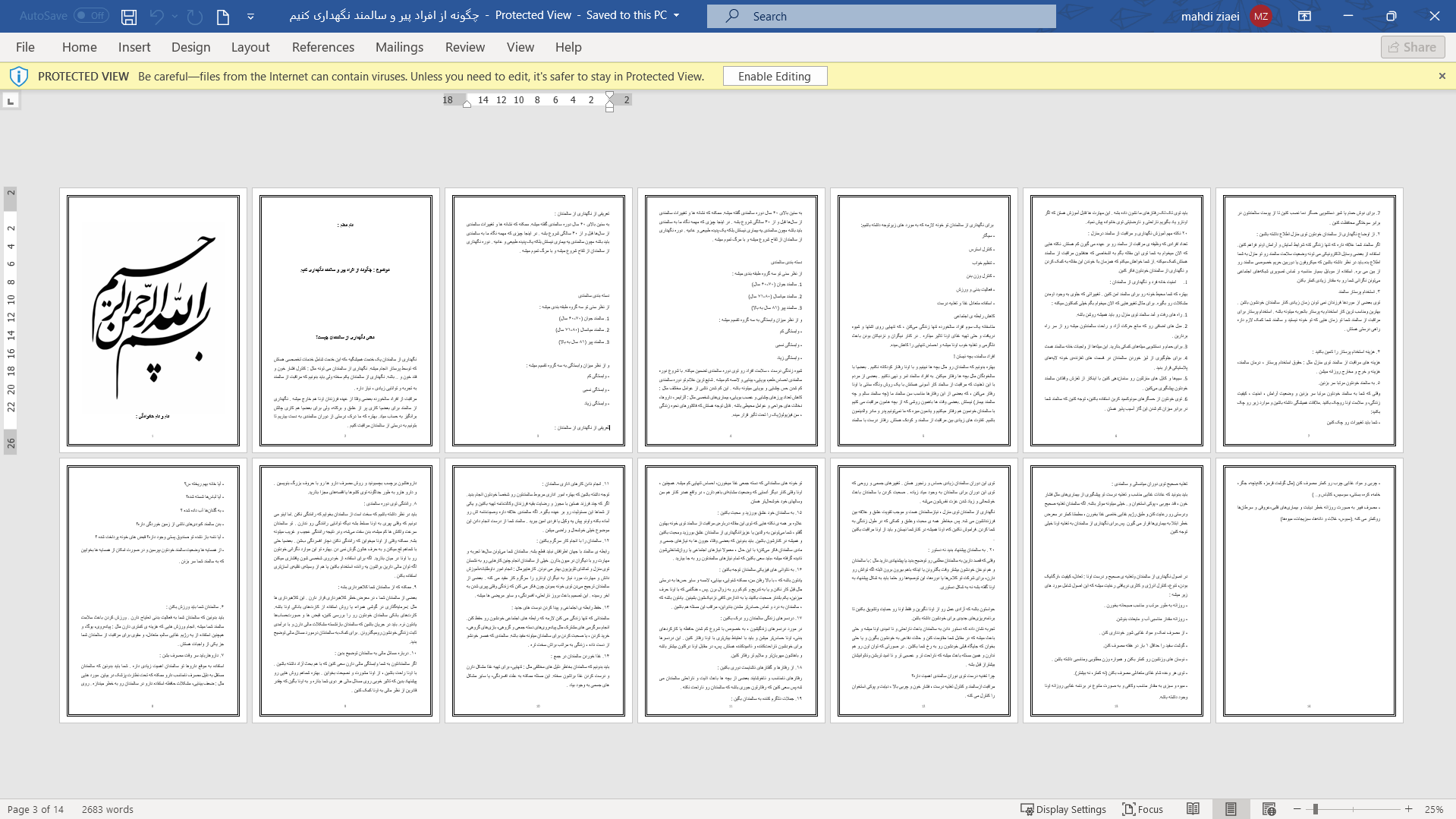Image resolution: width=1456 pixels, height=819 pixels.
Task: Click the zoom in plus button
Action: (x=1409, y=809)
